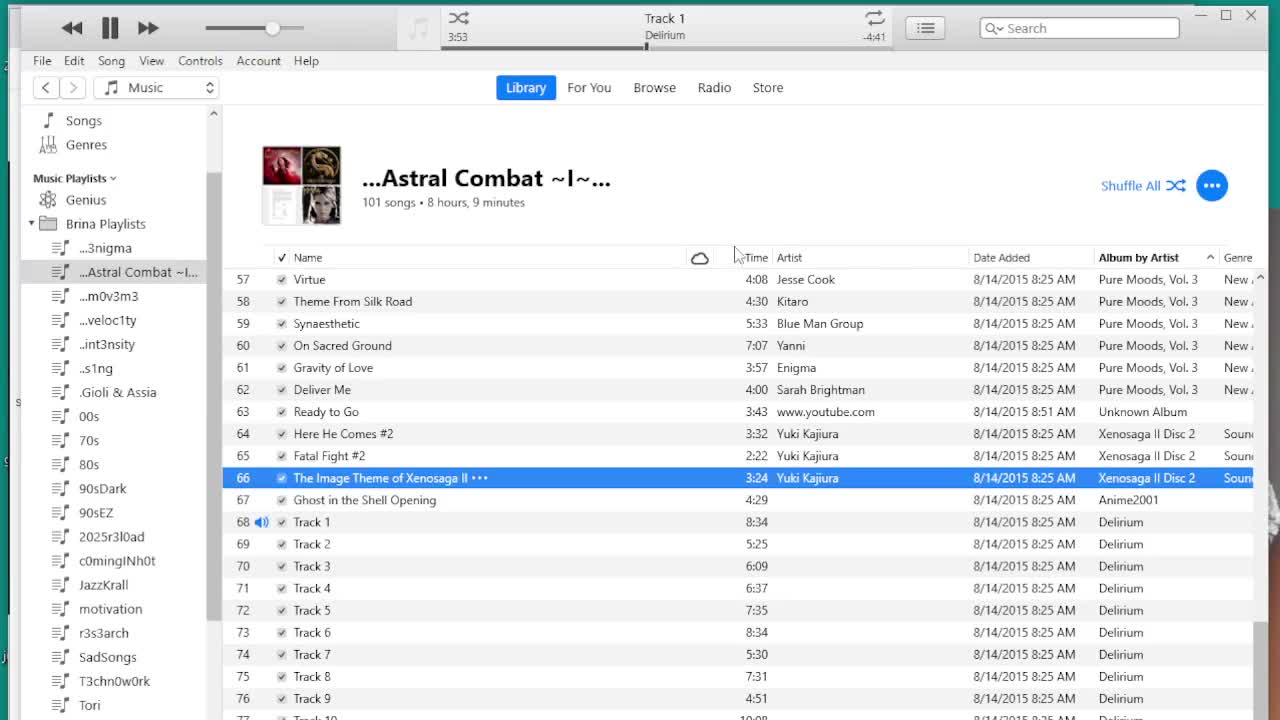
Task: Uncheck the Virtue song checkbox
Action: click(x=282, y=280)
